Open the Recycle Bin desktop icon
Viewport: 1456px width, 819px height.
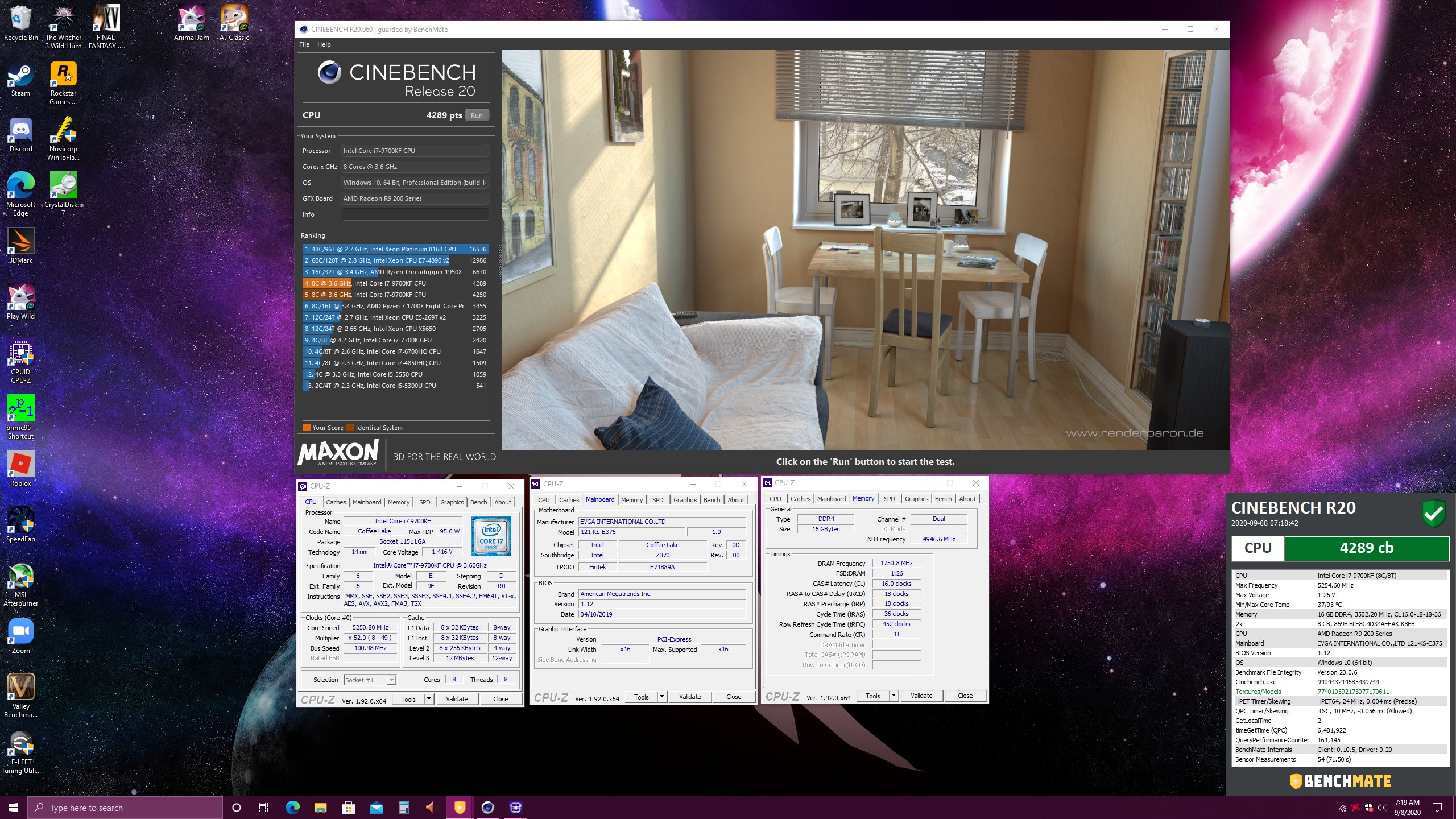coord(20,23)
